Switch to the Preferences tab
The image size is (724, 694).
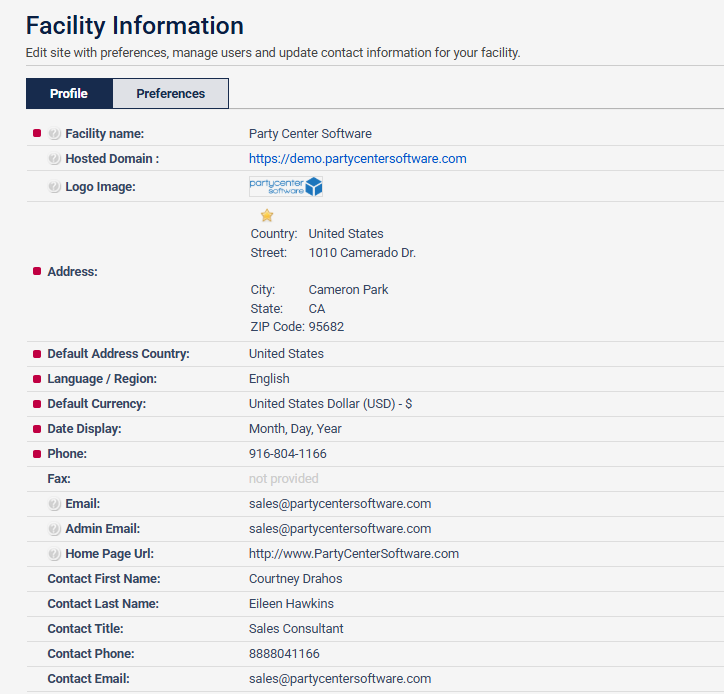pyautogui.click(x=170, y=93)
